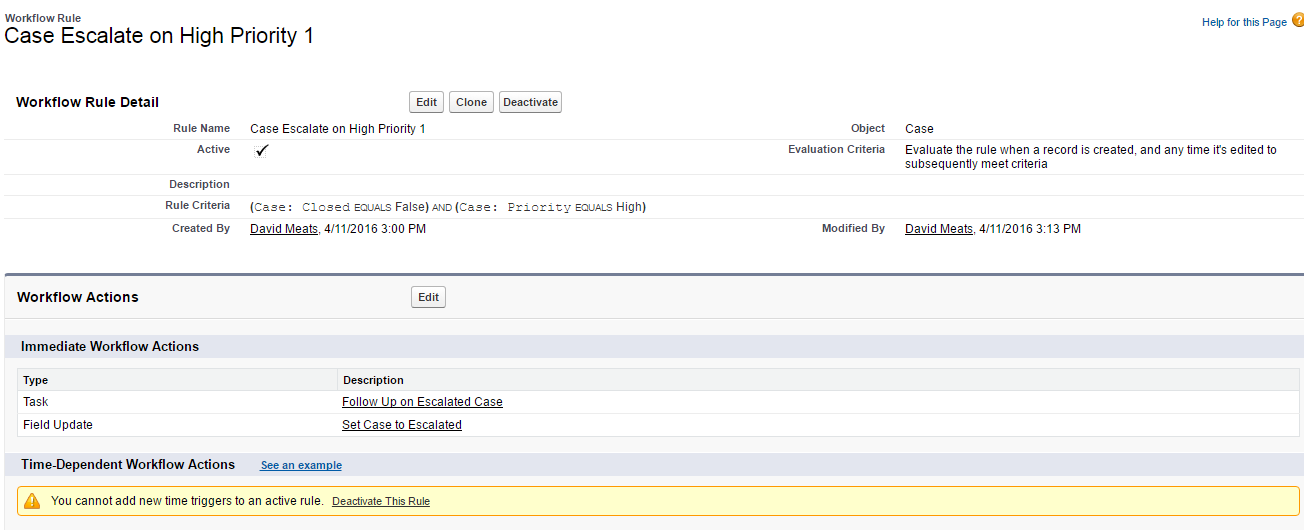Image resolution: width=1304 pixels, height=530 pixels.
Task: Select the Field Update type cell
Action: click(x=58, y=425)
